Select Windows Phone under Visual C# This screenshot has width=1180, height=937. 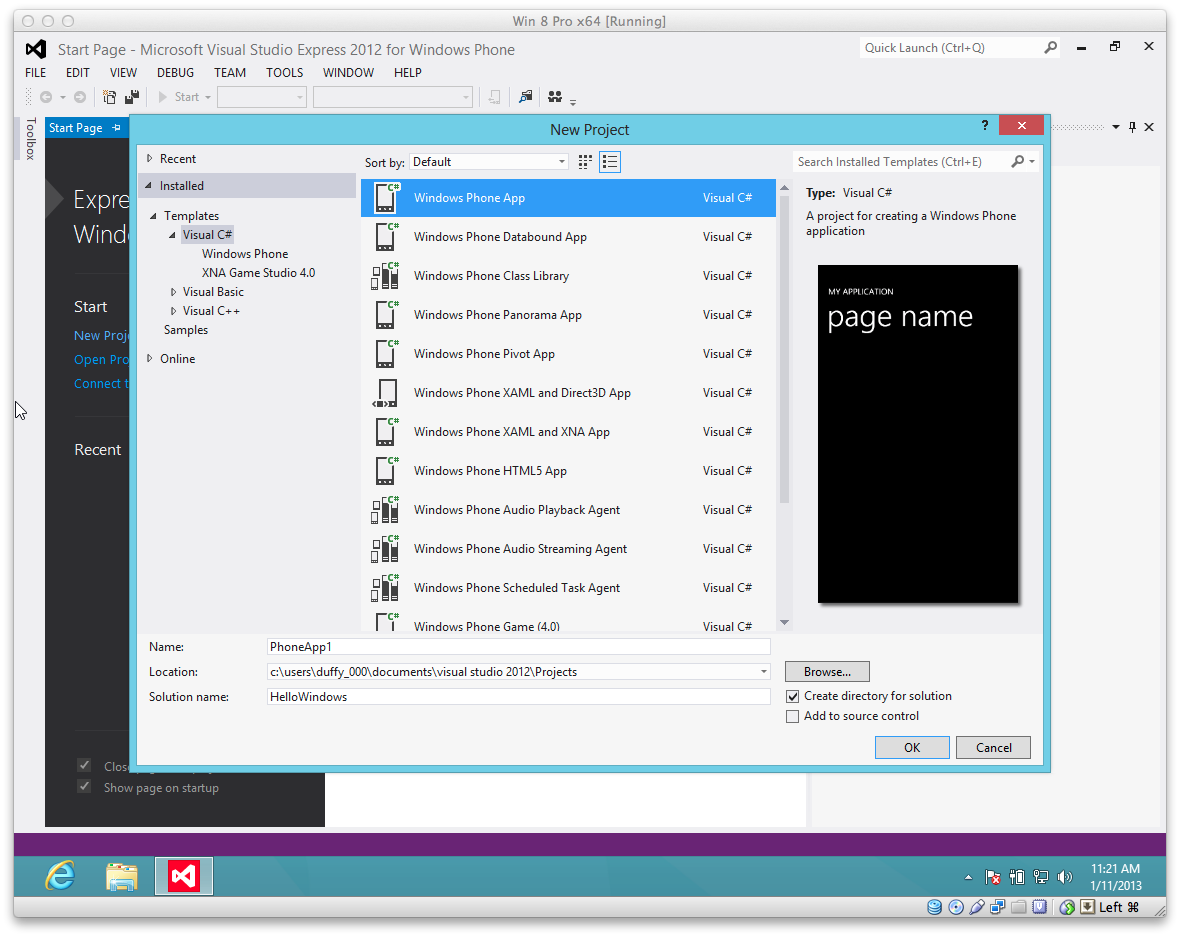(245, 254)
